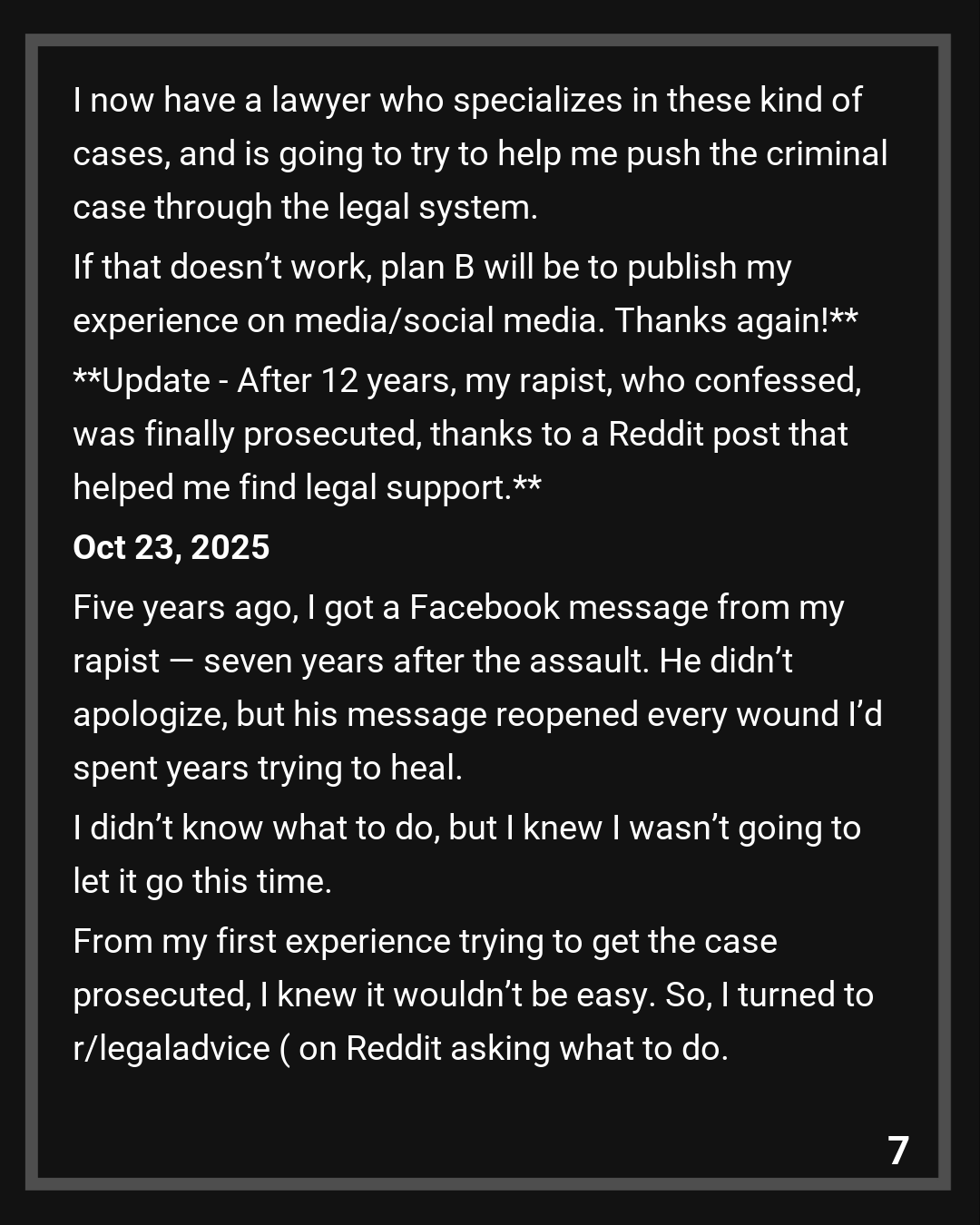
Task: Click the r/legaladvice subreddit text
Action: click(171, 1048)
